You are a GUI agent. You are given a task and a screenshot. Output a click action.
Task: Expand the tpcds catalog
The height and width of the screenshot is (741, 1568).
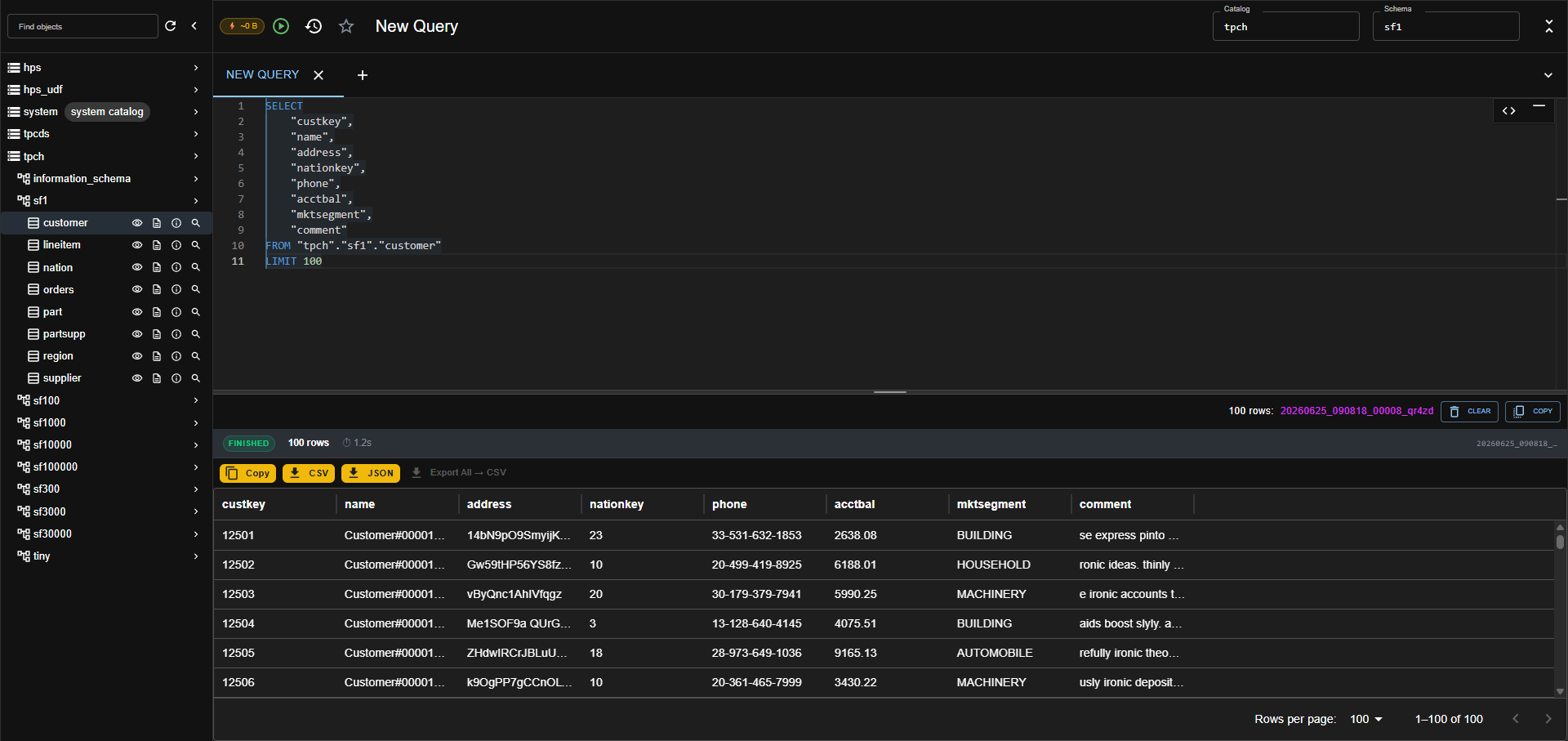196,134
